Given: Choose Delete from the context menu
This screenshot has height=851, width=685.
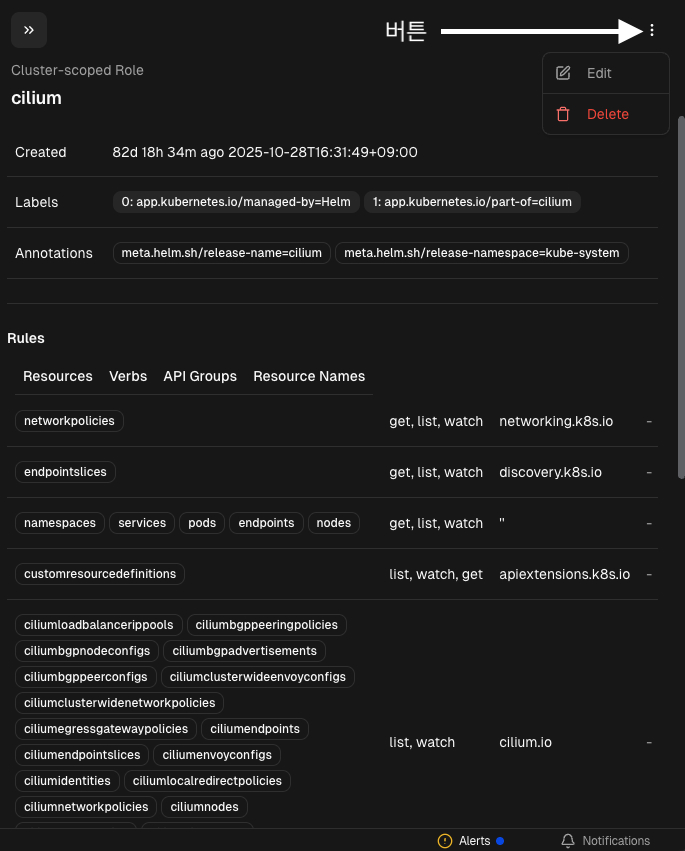Looking at the screenshot, I should (x=607, y=114).
